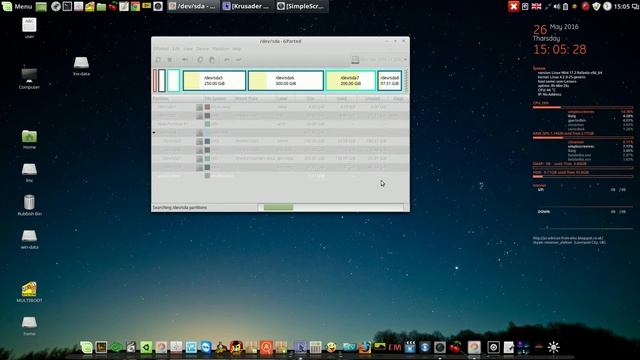Open the GParted menu in the menu bar
This screenshot has height=360, width=640.
(161, 49)
